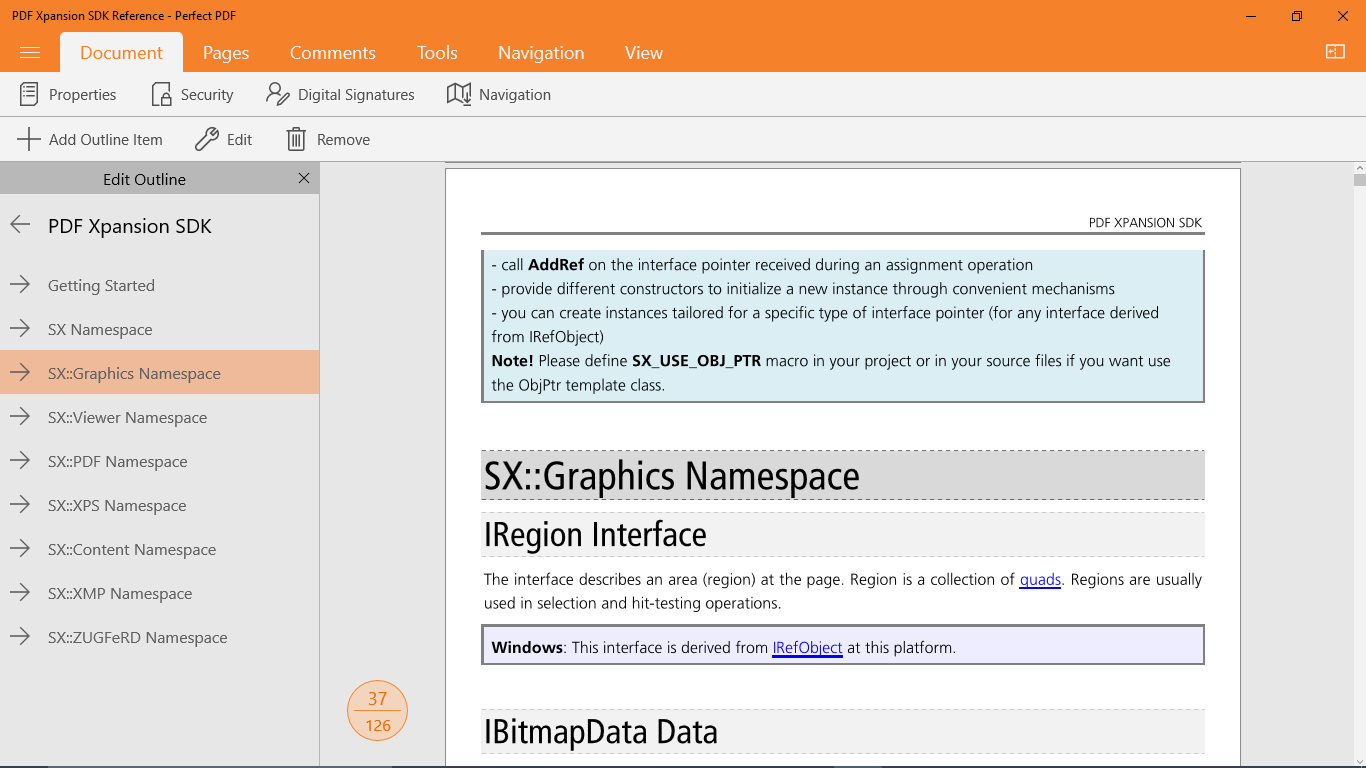
Task: Open the hamburger main menu
Action: coord(30,53)
